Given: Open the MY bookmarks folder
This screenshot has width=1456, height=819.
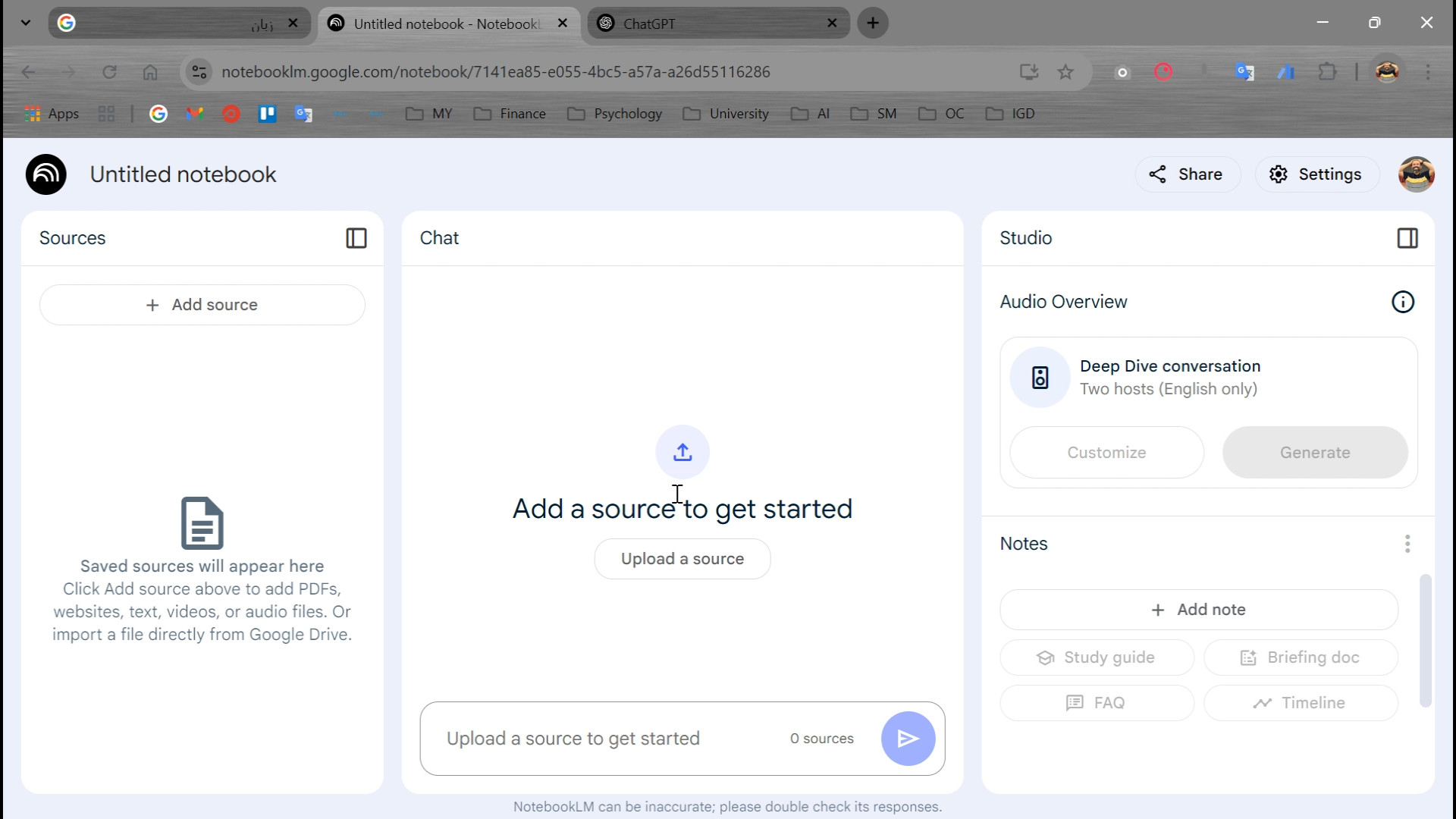Looking at the screenshot, I should pyautogui.click(x=429, y=114).
